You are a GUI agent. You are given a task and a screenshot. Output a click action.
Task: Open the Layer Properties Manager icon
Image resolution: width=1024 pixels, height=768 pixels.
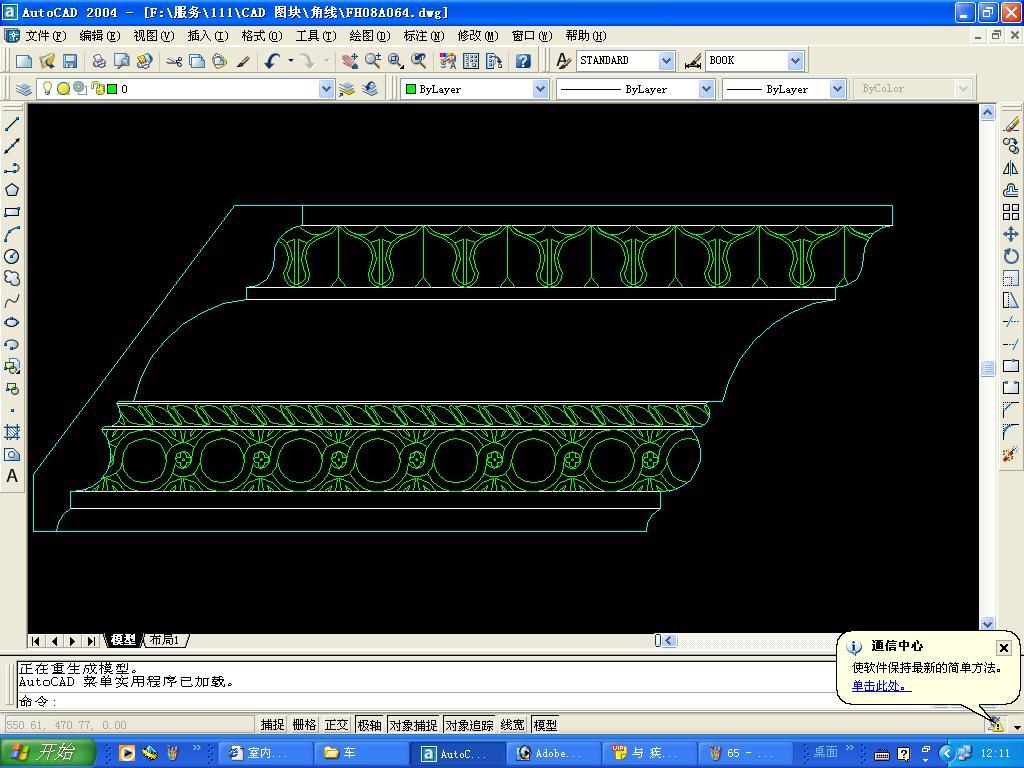24,89
